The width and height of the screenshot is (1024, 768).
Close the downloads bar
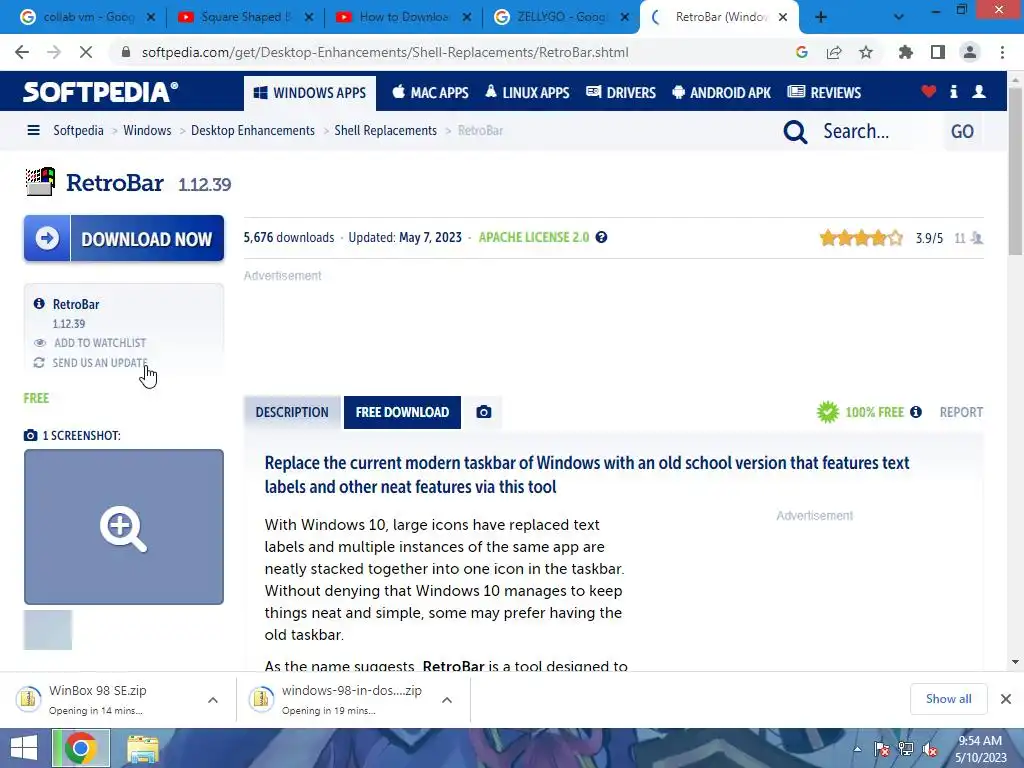[x=1006, y=699]
